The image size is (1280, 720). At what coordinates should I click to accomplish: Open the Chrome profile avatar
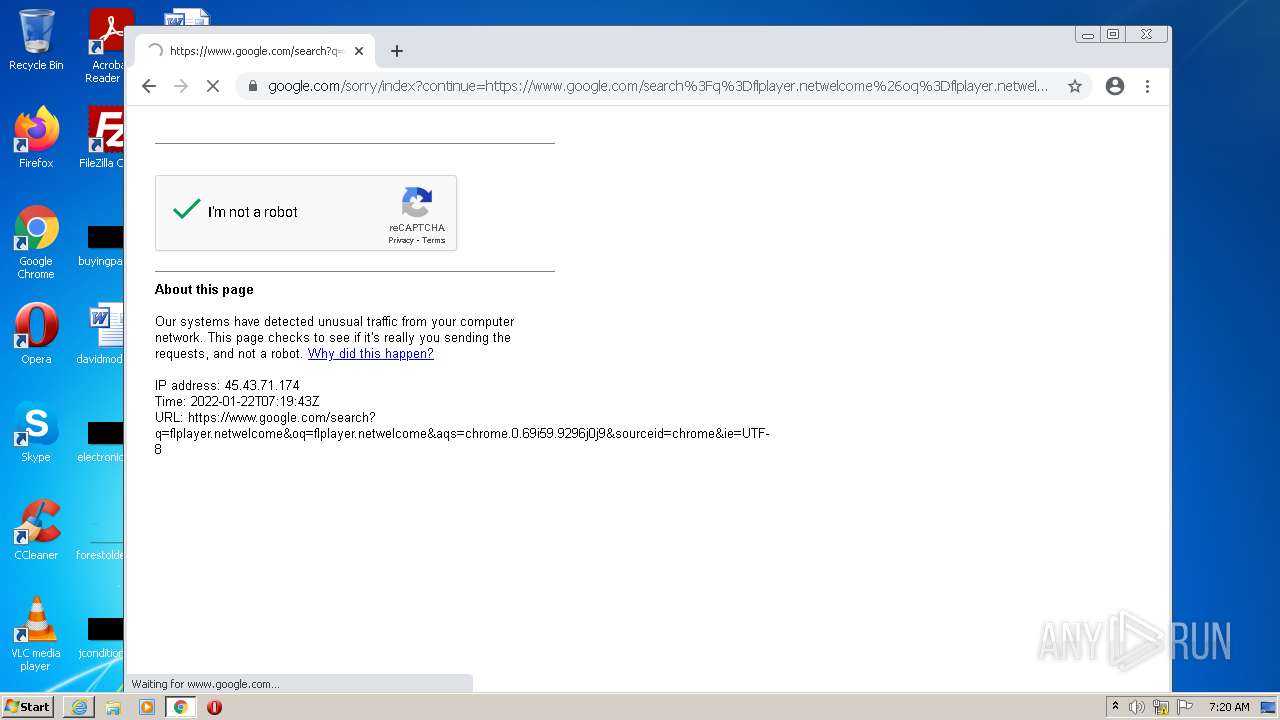coord(1115,86)
